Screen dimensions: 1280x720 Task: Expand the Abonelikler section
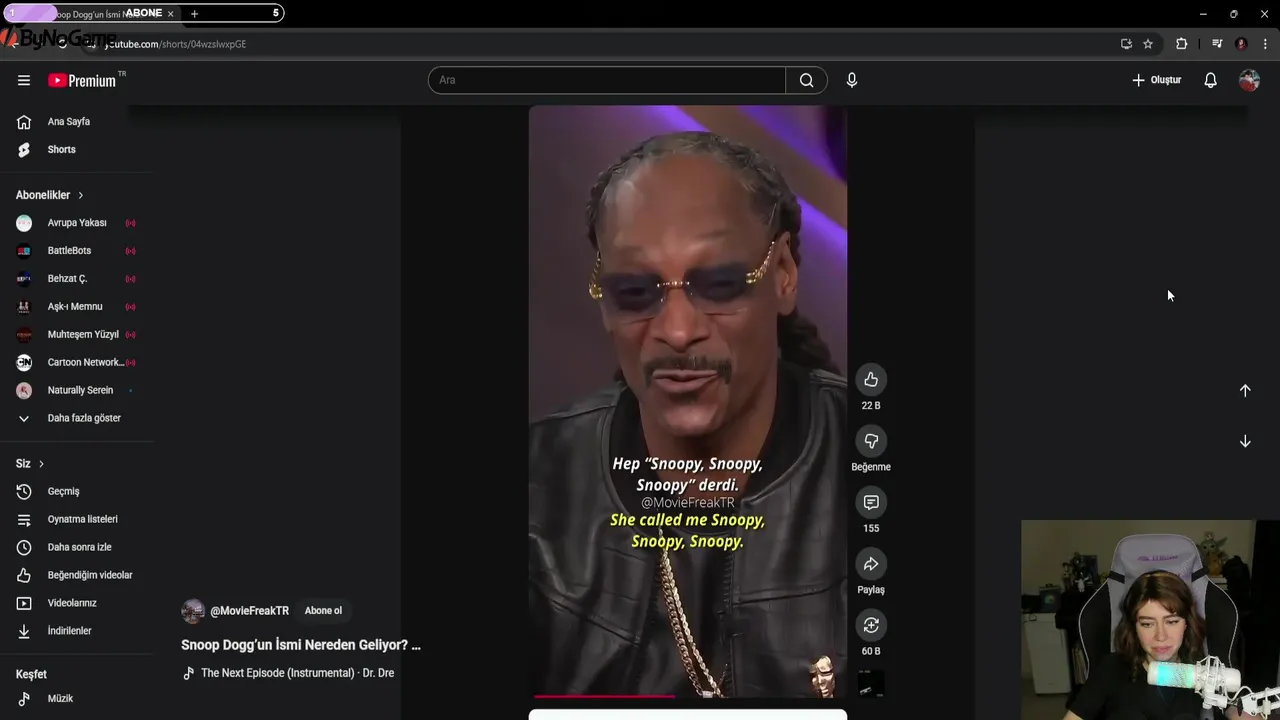click(x=50, y=195)
